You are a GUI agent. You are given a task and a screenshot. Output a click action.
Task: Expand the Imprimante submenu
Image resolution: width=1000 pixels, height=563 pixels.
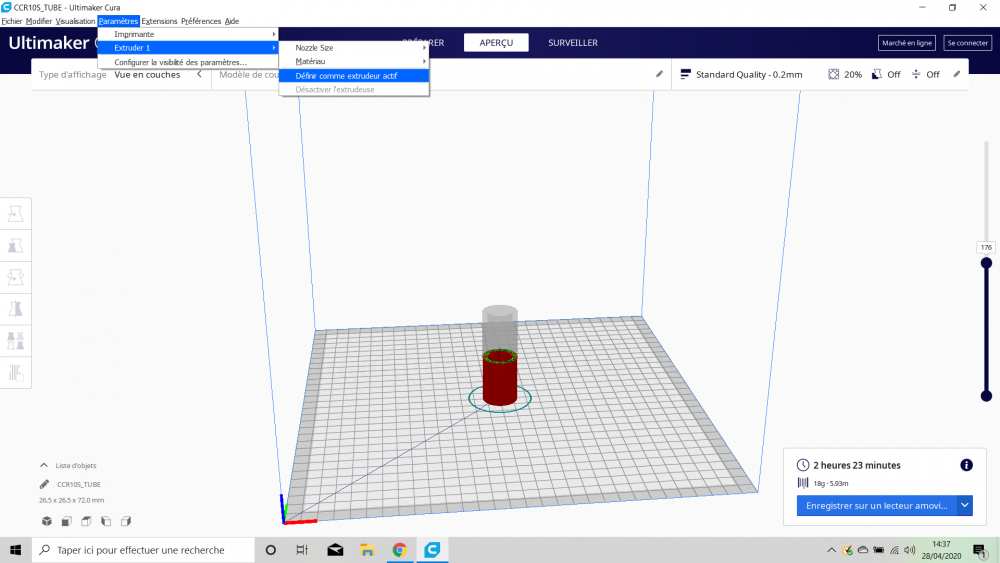point(188,34)
